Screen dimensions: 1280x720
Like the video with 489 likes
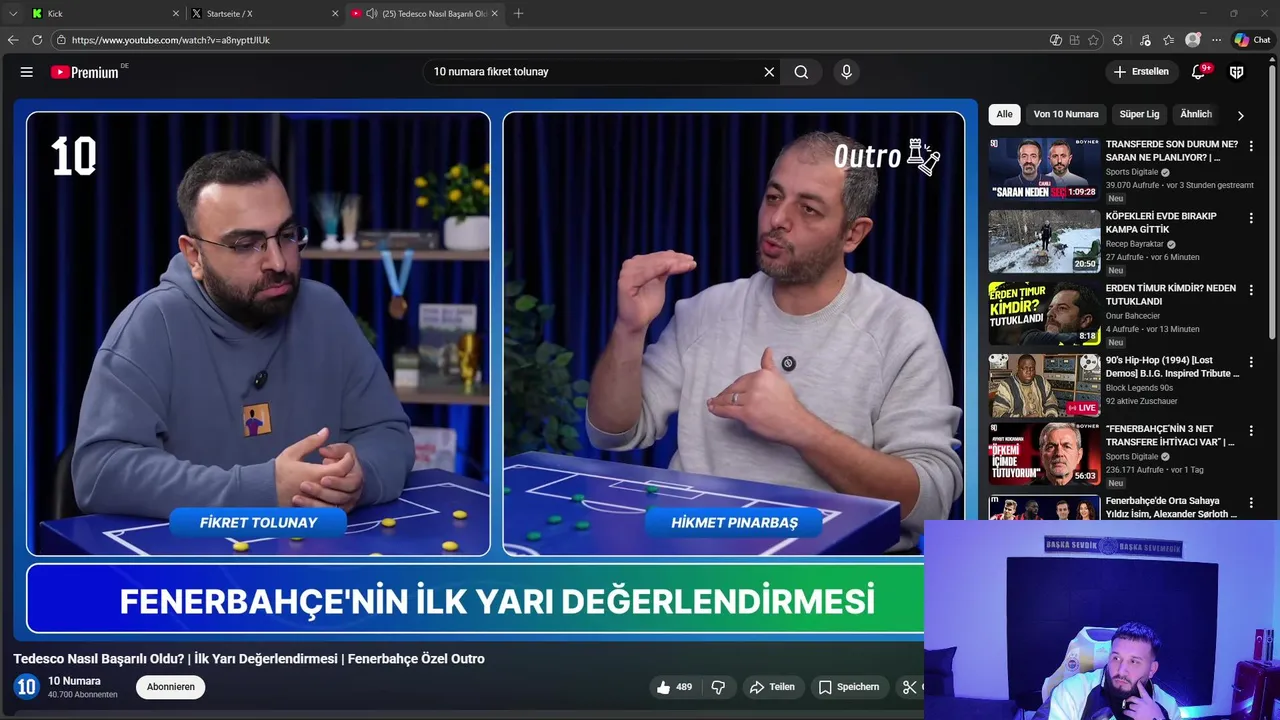(674, 687)
